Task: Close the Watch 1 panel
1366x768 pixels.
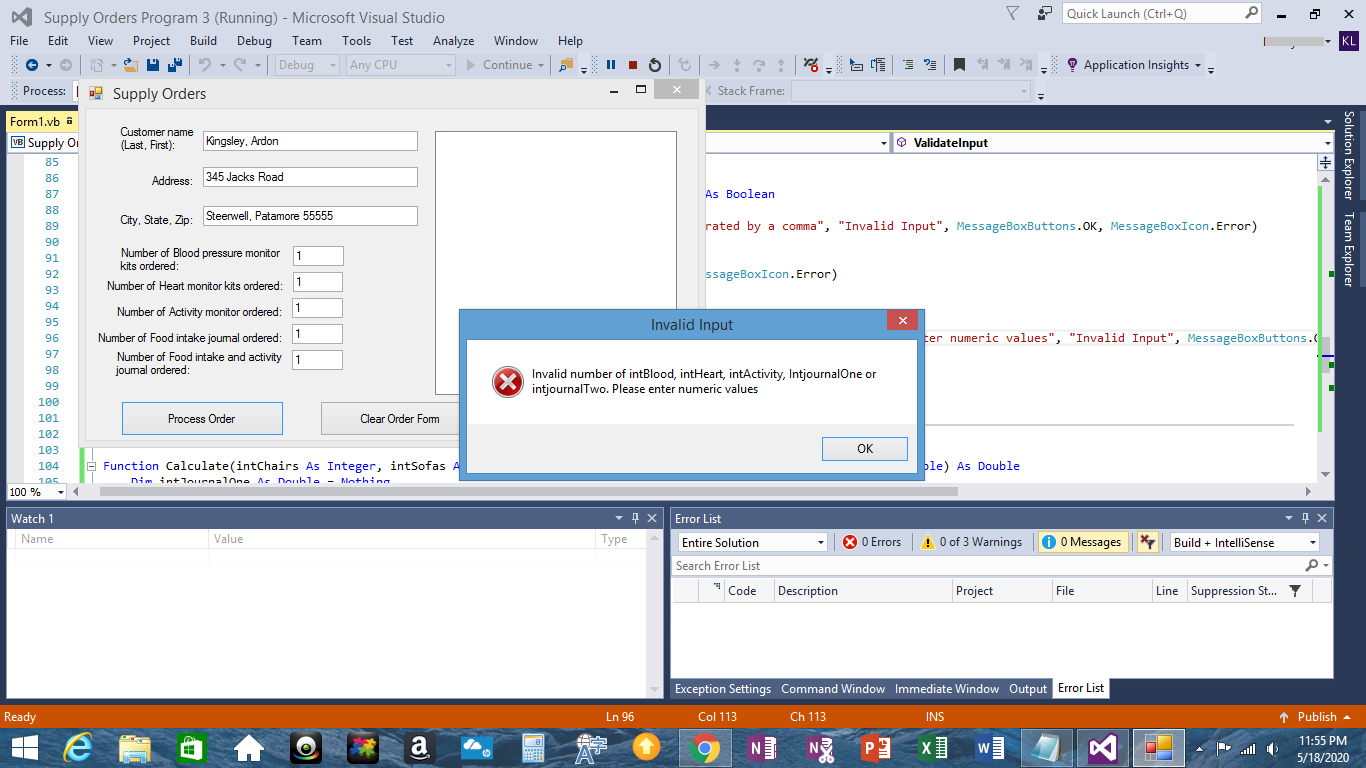Action: [x=652, y=518]
